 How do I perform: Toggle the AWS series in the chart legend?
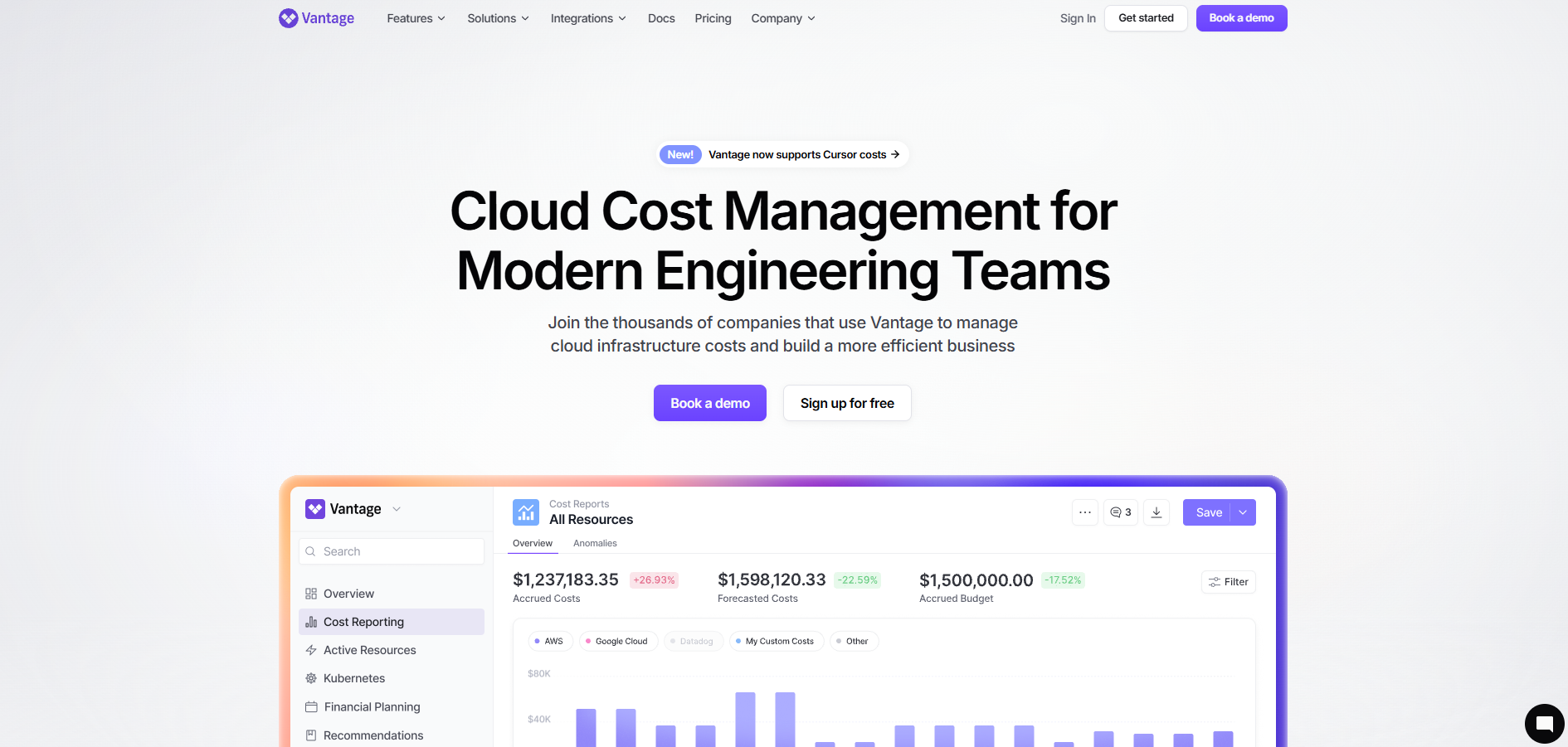point(550,641)
